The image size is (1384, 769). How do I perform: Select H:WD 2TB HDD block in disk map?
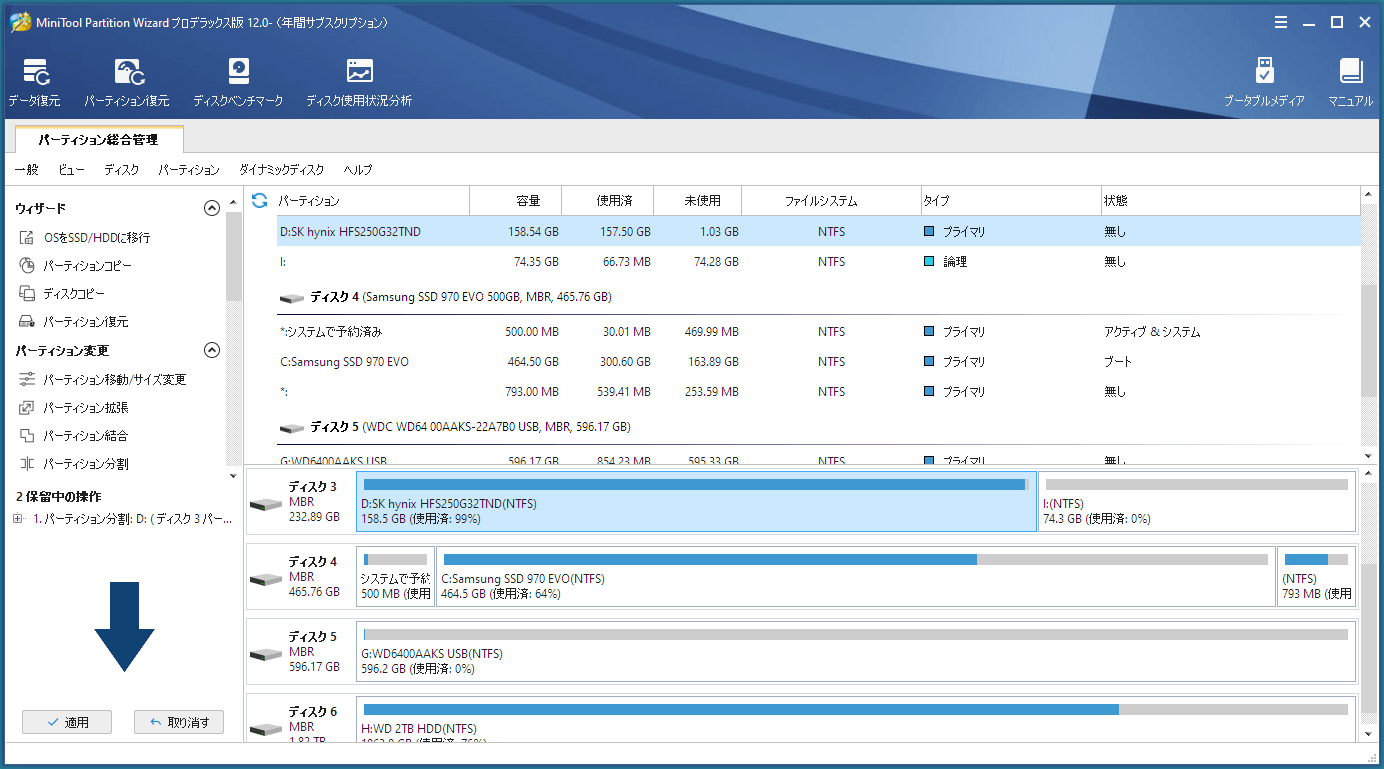point(856,721)
